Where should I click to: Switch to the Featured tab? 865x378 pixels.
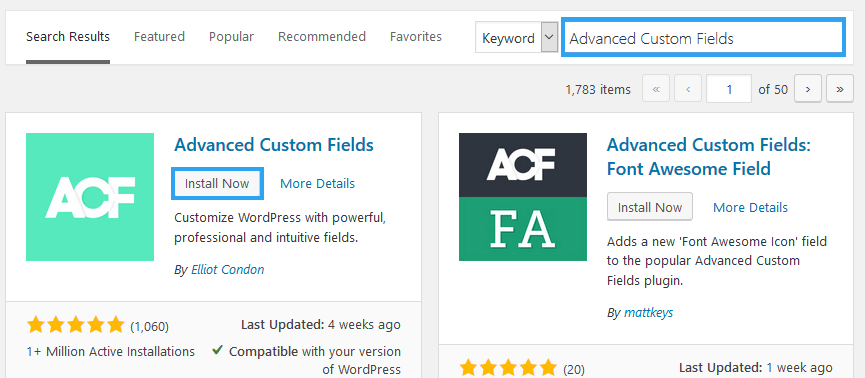pos(159,37)
